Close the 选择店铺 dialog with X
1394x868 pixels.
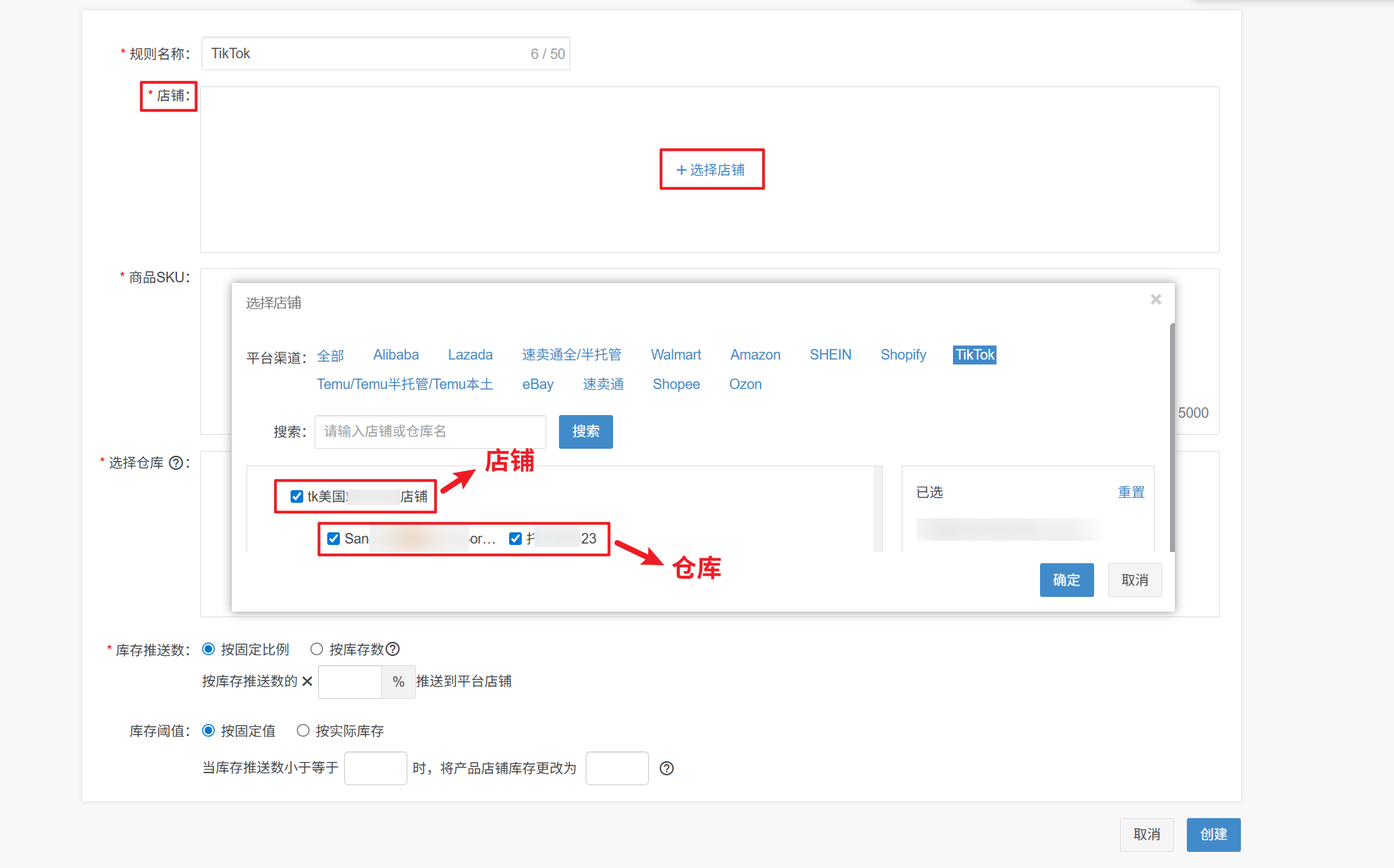point(1156,300)
